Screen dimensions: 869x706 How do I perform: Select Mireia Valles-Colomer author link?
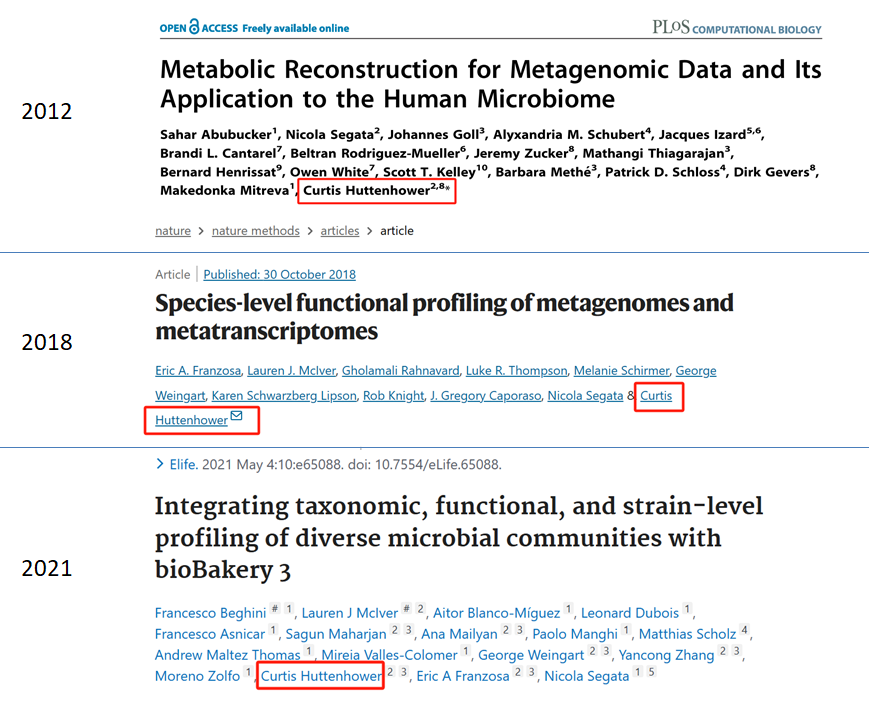(x=390, y=655)
